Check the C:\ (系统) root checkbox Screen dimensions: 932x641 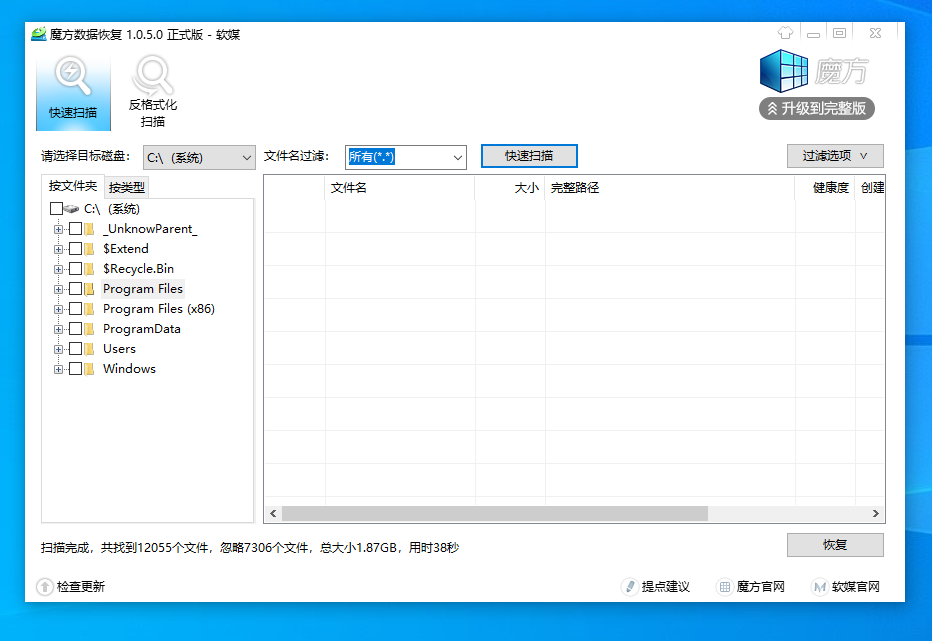coord(56,209)
